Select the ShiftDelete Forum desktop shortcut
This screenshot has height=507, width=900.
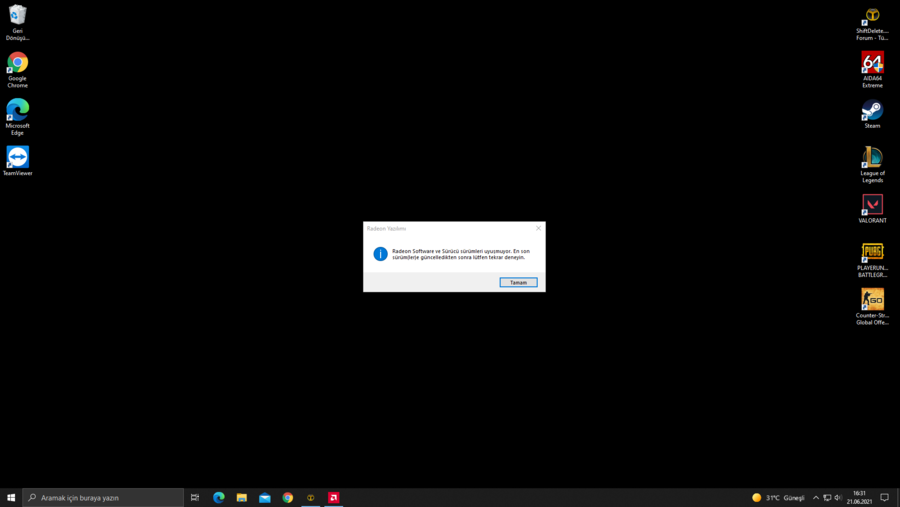click(x=872, y=24)
